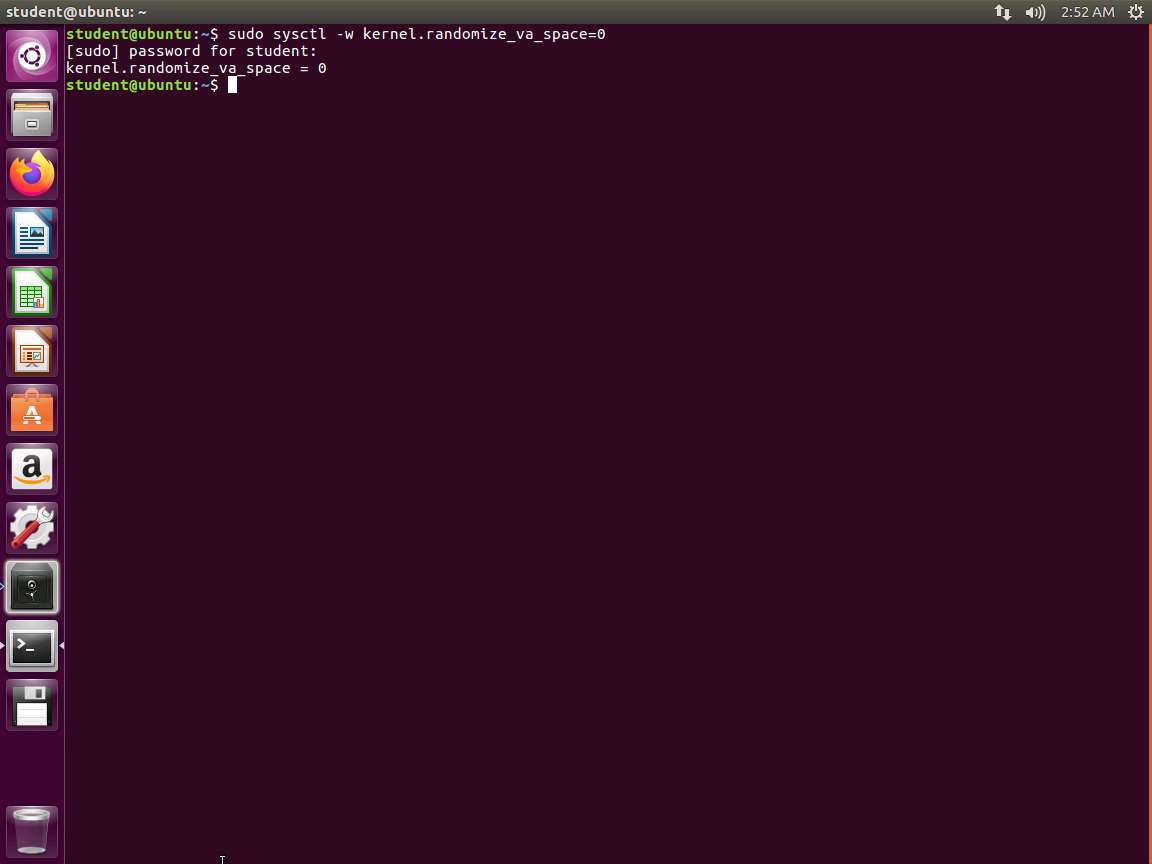
Task: Open Ubuntu Software center
Action: coord(32,410)
